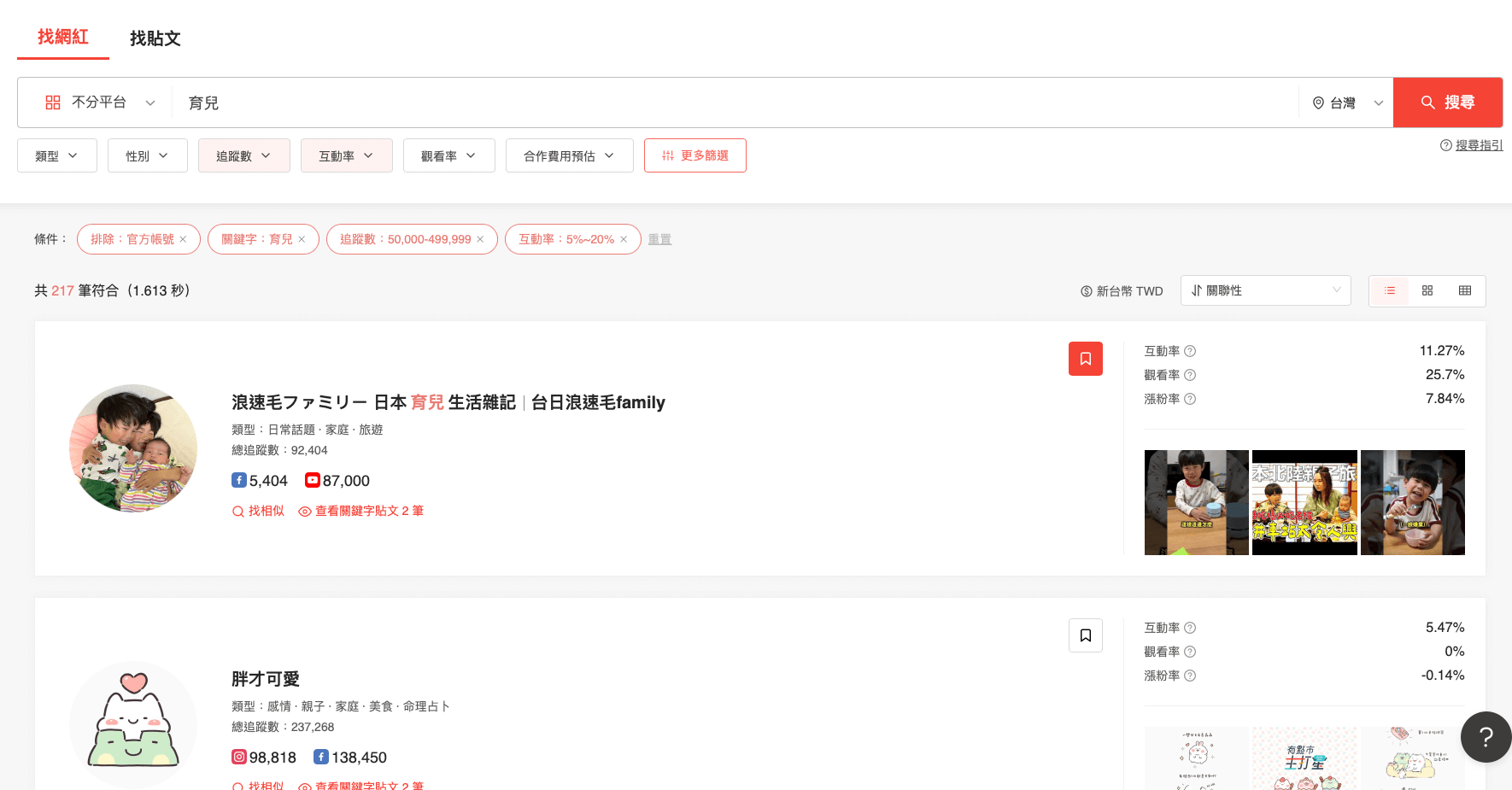Click the Facebook icon showing 5,404

coord(239,480)
